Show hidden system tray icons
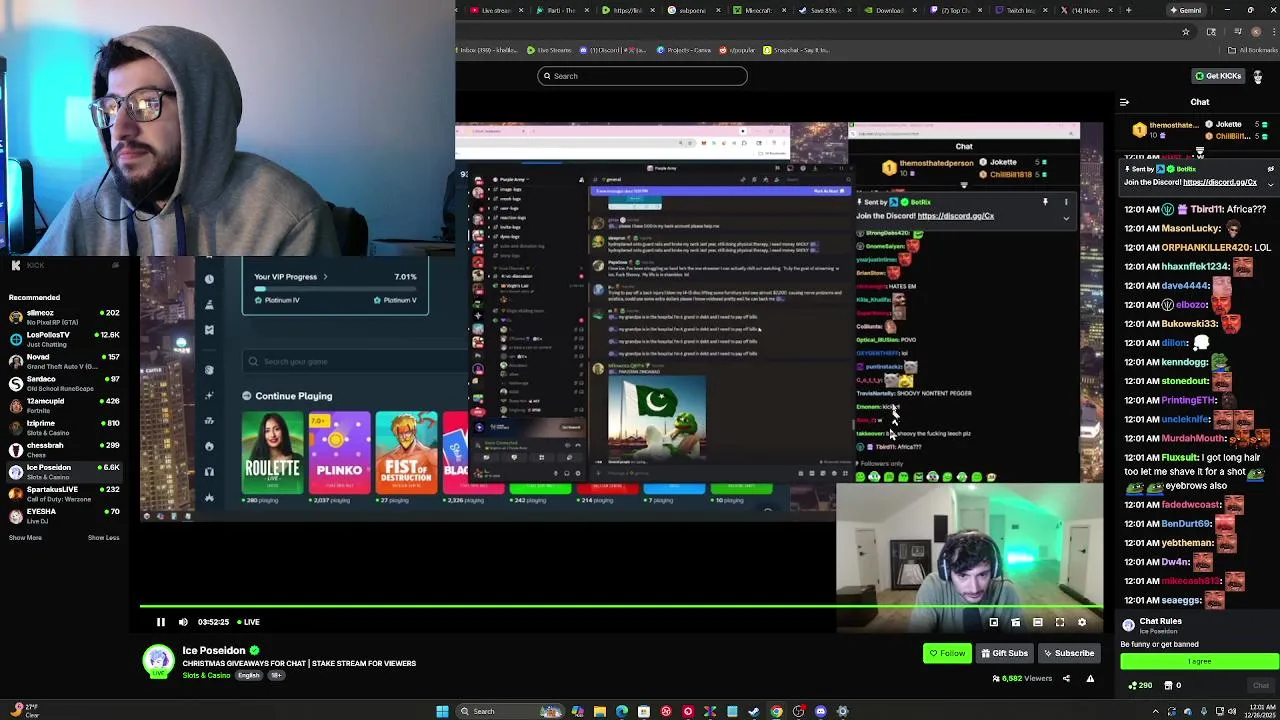The image size is (1280, 720). [x=1156, y=711]
